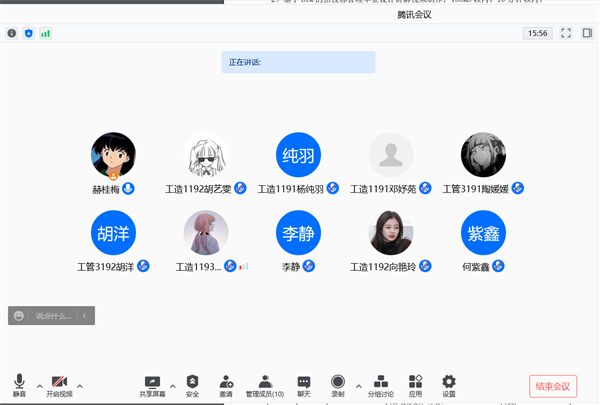Click muted mic icon of 工造1192向艳玲
This screenshot has height=405, width=600.
[425, 266]
